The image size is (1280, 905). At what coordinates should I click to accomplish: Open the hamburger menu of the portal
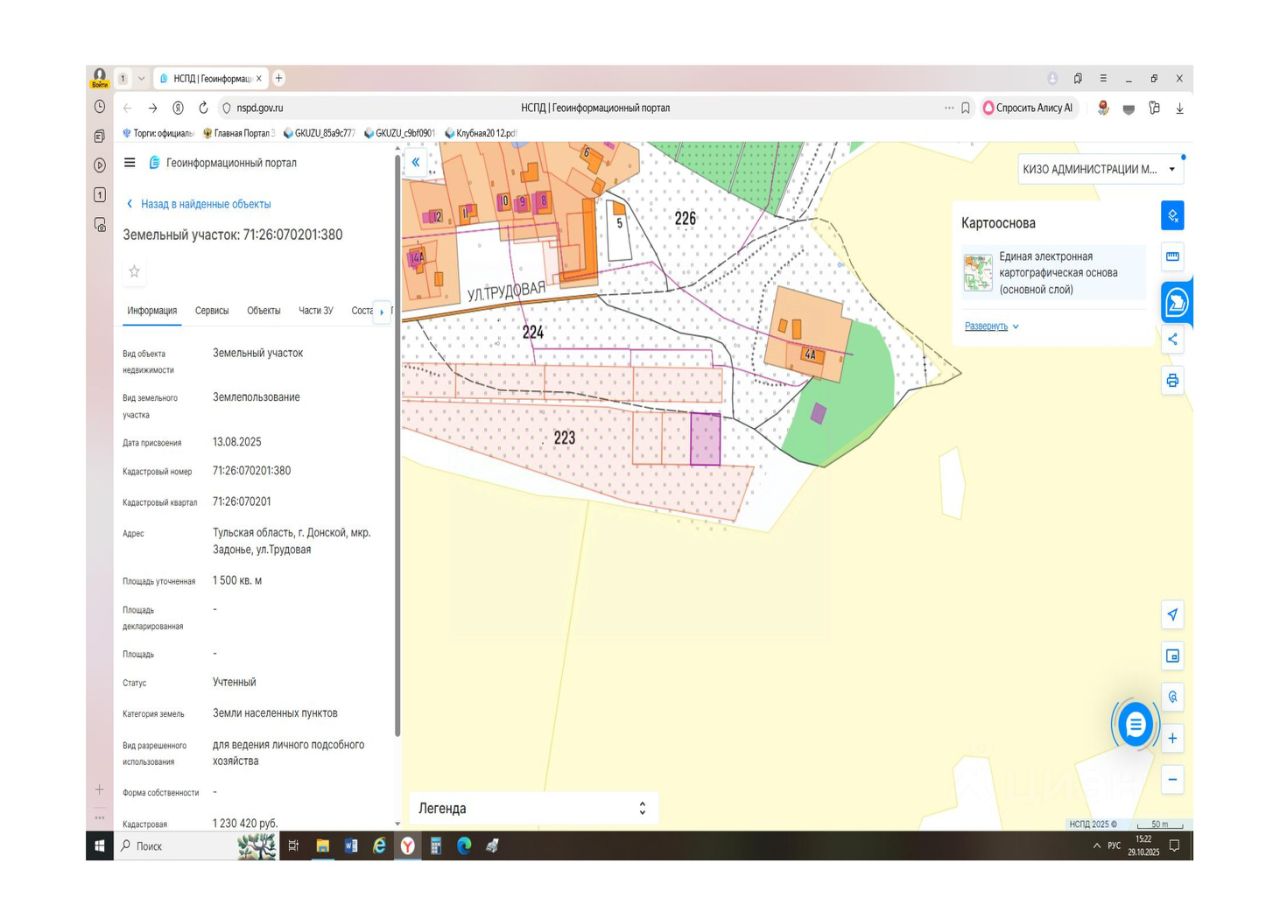pyautogui.click(x=129, y=163)
